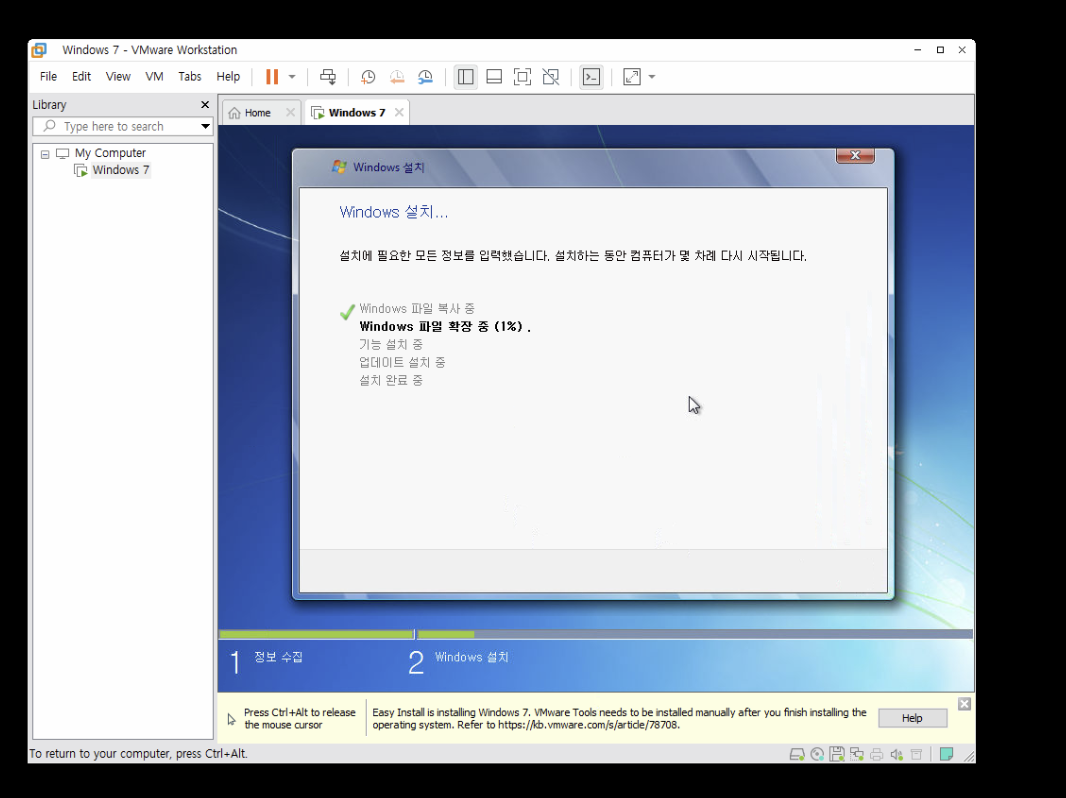This screenshot has width=1066, height=798.
Task: Click the '기능 설치 중' step text
Action: [391, 345]
